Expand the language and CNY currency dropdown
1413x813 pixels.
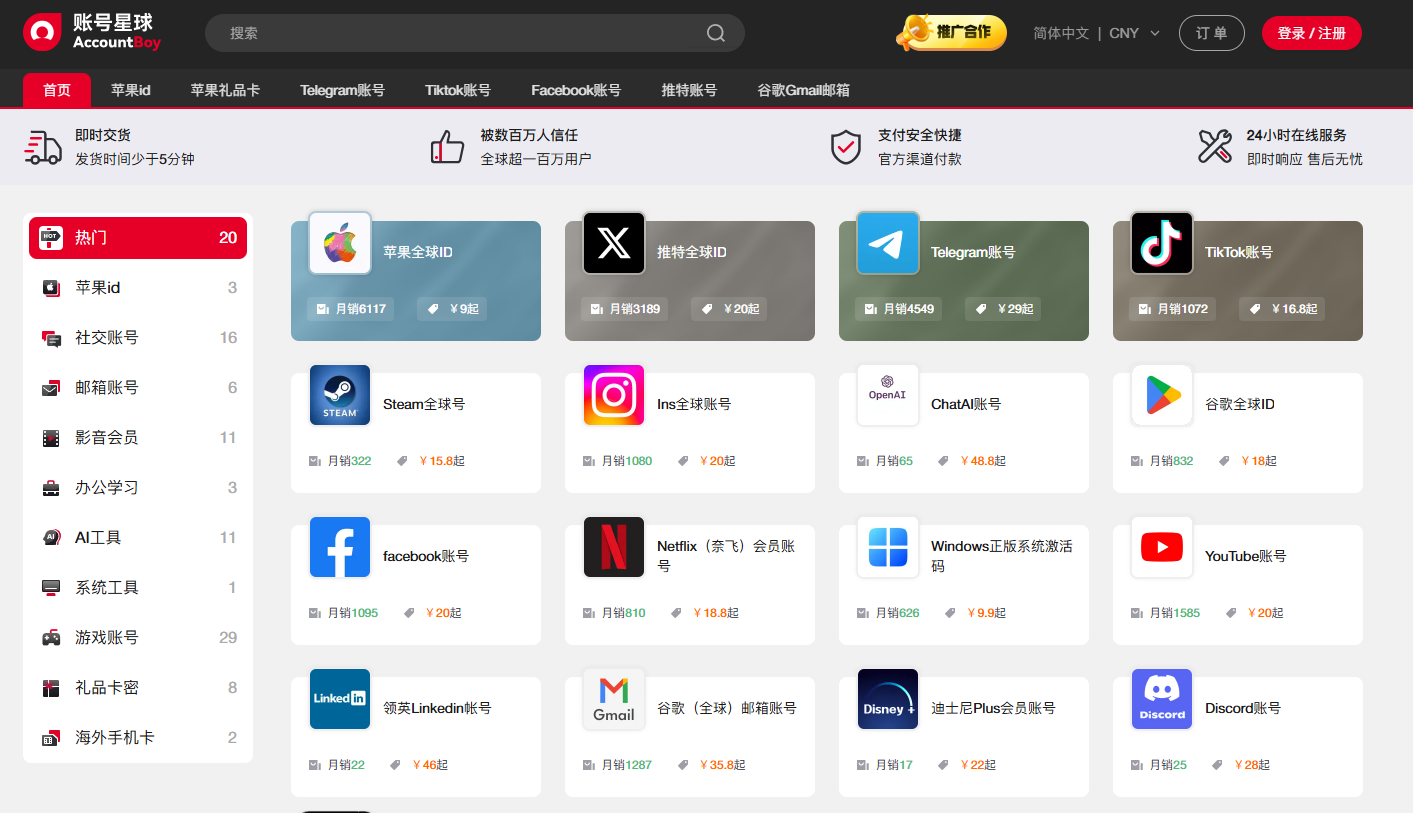(x=1097, y=33)
